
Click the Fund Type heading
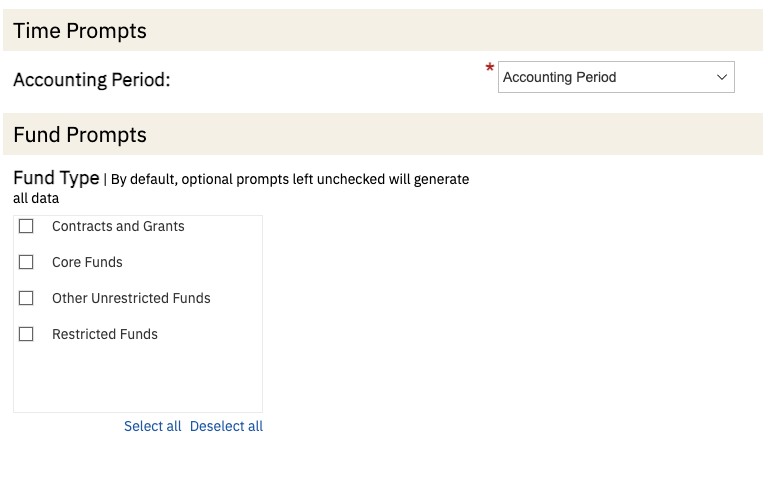coord(56,178)
